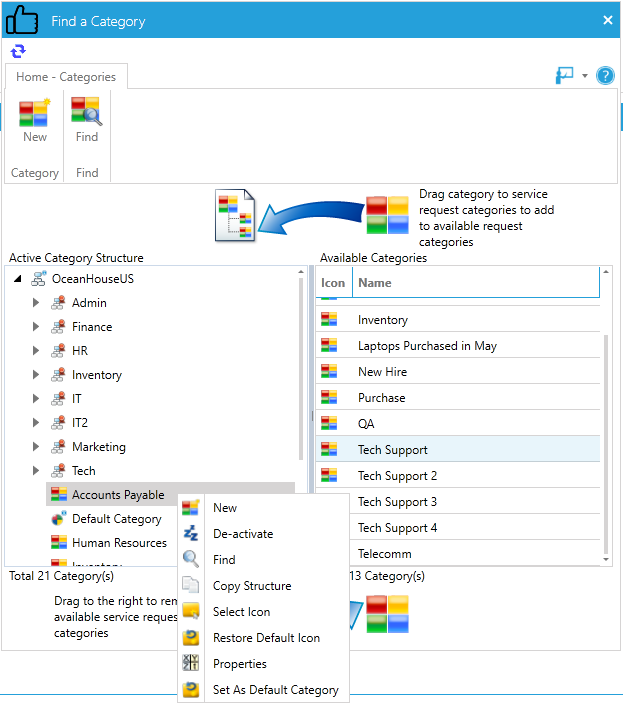Click the Find category ribbon icon
Image resolution: width=623 pixels, height=705 pixels.
87,113
